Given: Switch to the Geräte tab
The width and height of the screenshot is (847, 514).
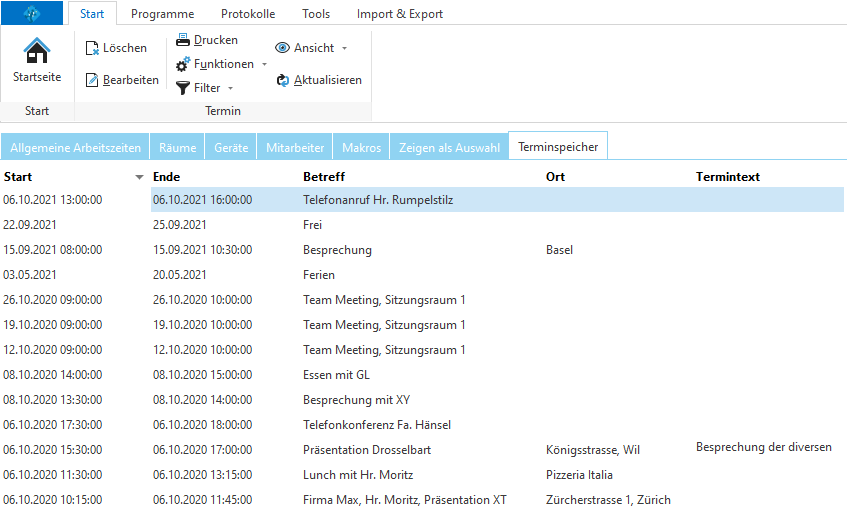Looking at the screenshot, I should point(231,147).
